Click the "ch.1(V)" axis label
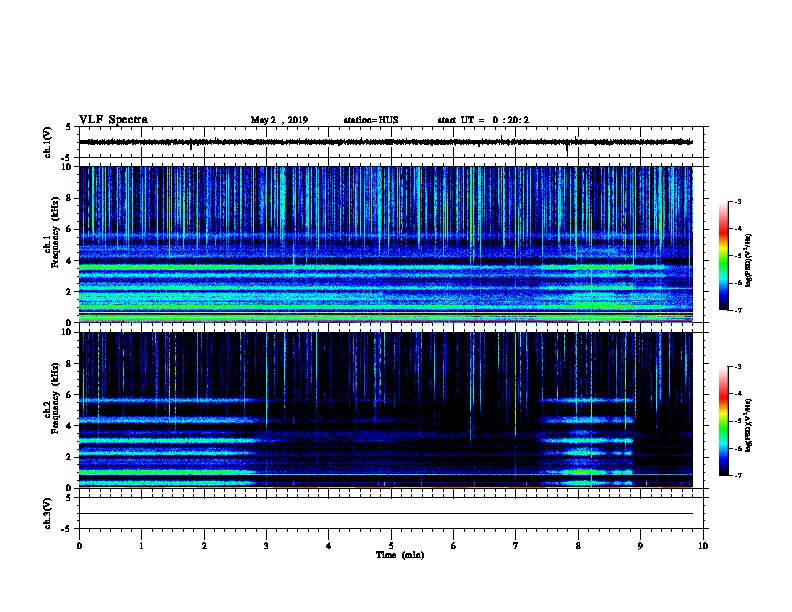This screenshot has width=792, height=612. coord(48,142)
